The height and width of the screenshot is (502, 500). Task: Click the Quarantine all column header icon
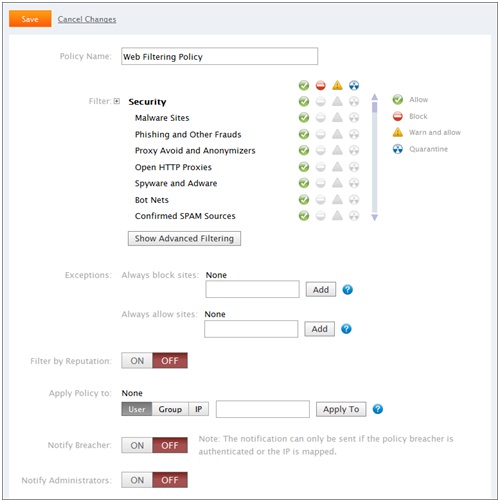point(354,85)
